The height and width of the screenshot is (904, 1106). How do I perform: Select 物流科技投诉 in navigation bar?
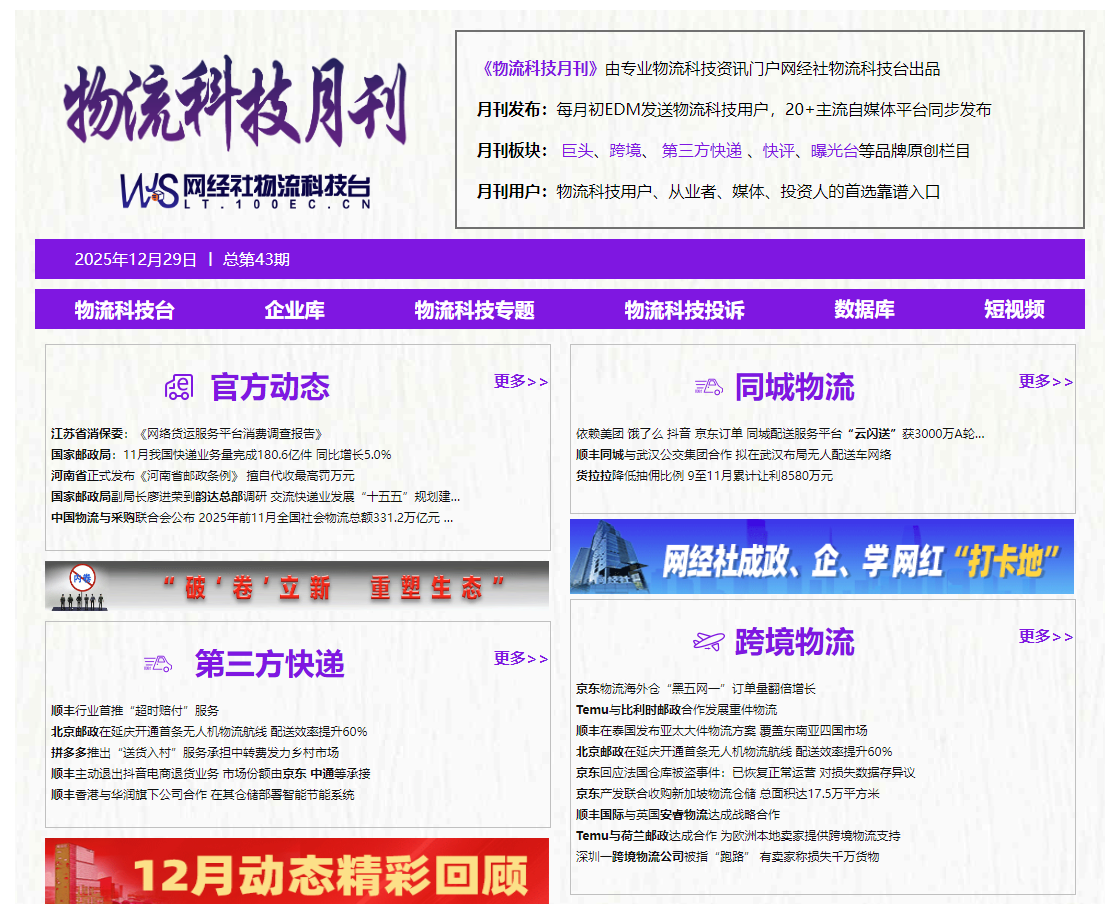pyautogui.click(x=684, y=310)
